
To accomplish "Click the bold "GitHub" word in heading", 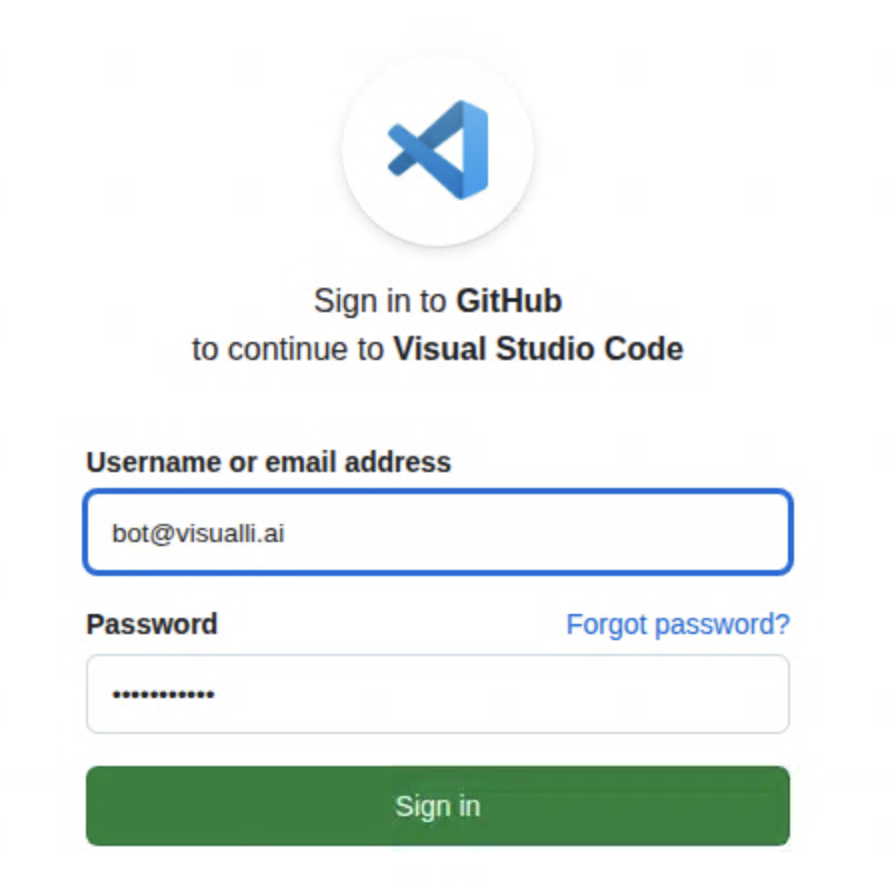I will tap(509, 300).
